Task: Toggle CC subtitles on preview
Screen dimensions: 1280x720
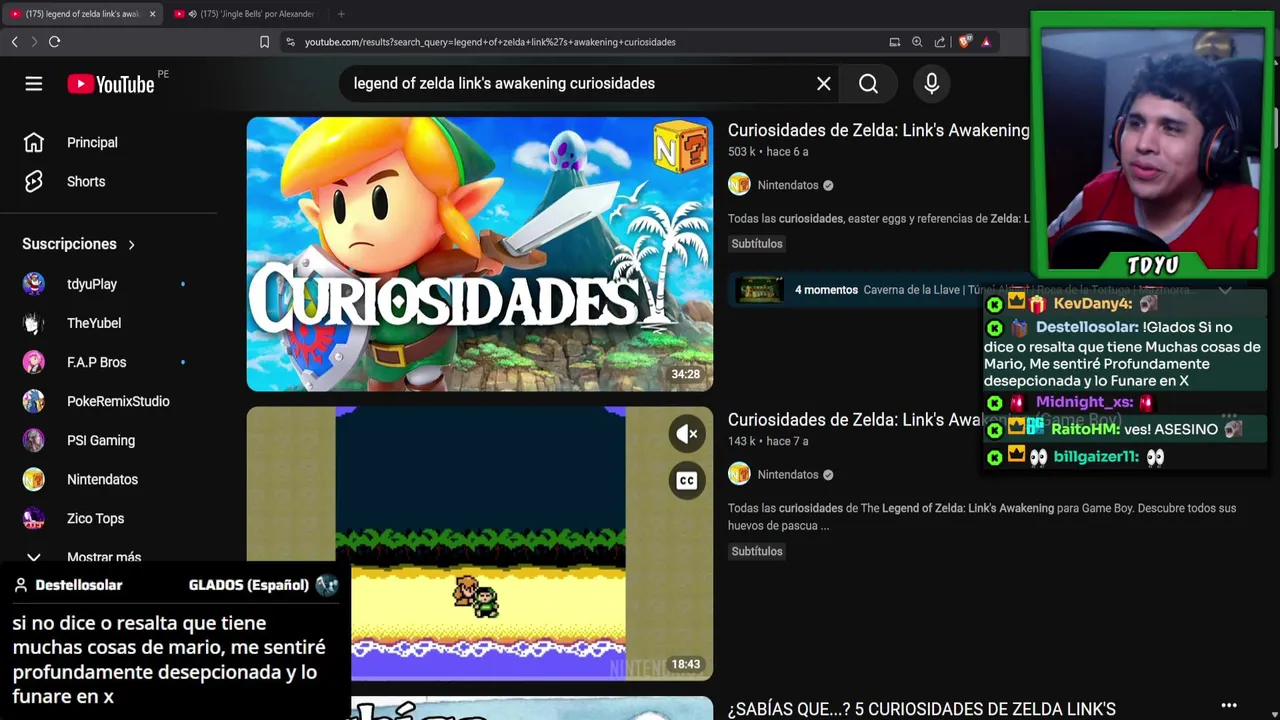Action: (x=687, y=481)
